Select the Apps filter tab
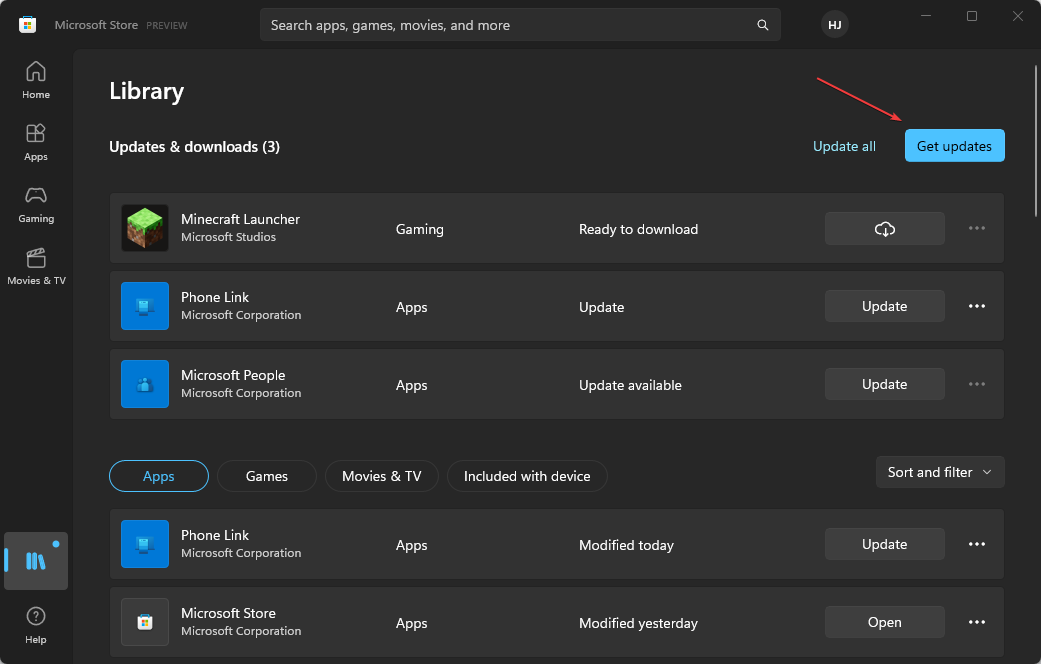Viewport: 1041px width, 664px height. pyautogui.click(x=159, y=476)
